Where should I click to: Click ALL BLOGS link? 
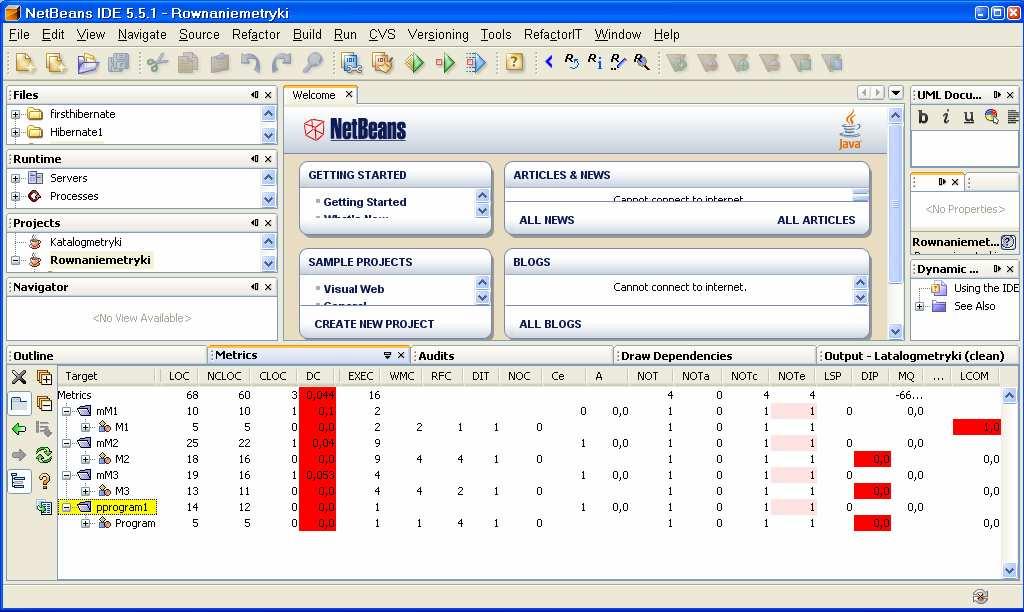pyautogui.click(x=550, y=324)
